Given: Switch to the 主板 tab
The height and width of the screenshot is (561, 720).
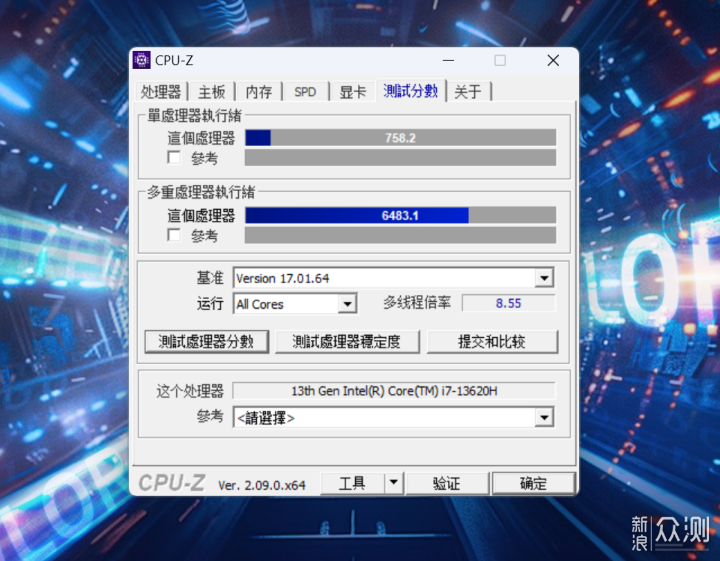Looking at the screenshot, I should pos(212,92).
